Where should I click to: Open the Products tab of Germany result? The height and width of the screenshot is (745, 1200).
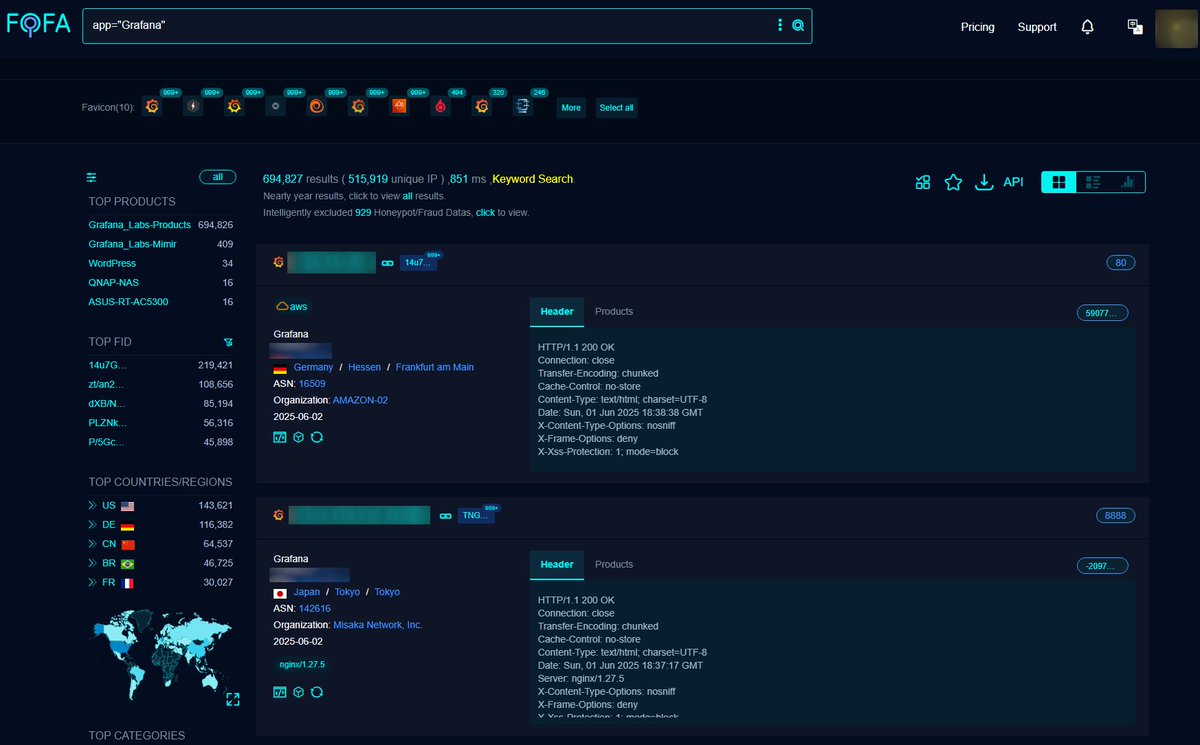tap(614, 312)
